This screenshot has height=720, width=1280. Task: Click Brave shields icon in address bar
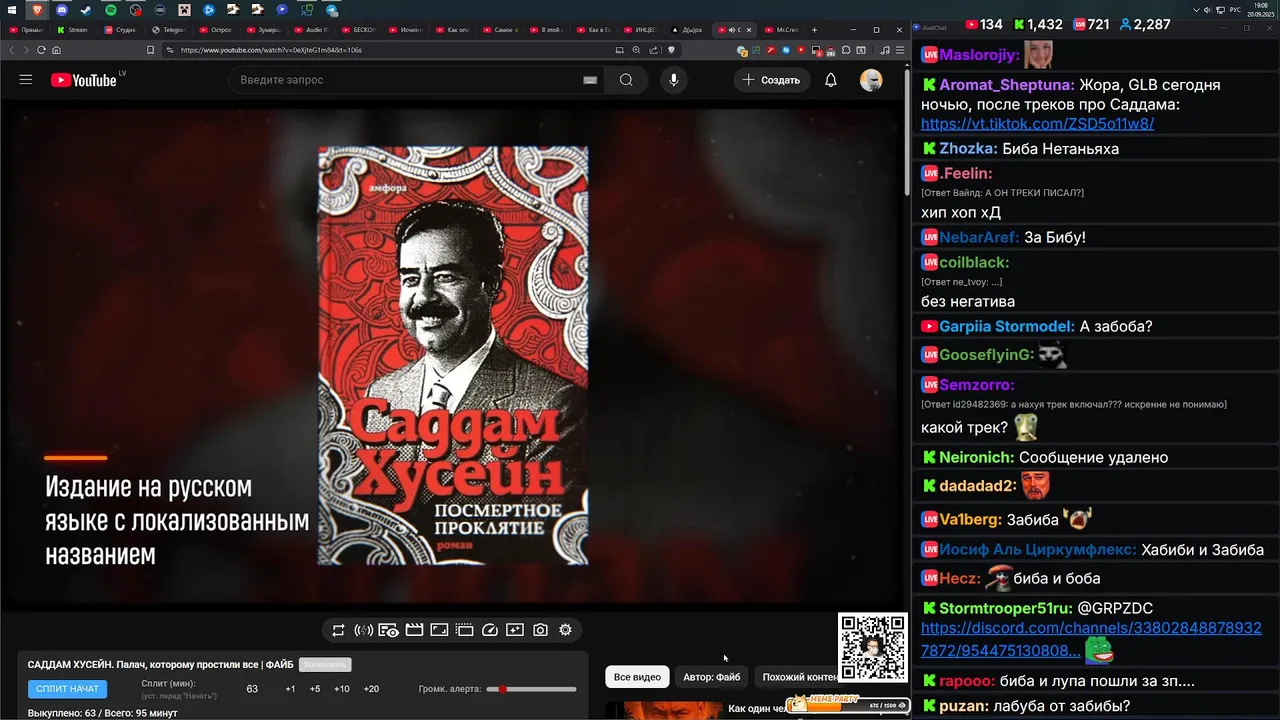671,50
